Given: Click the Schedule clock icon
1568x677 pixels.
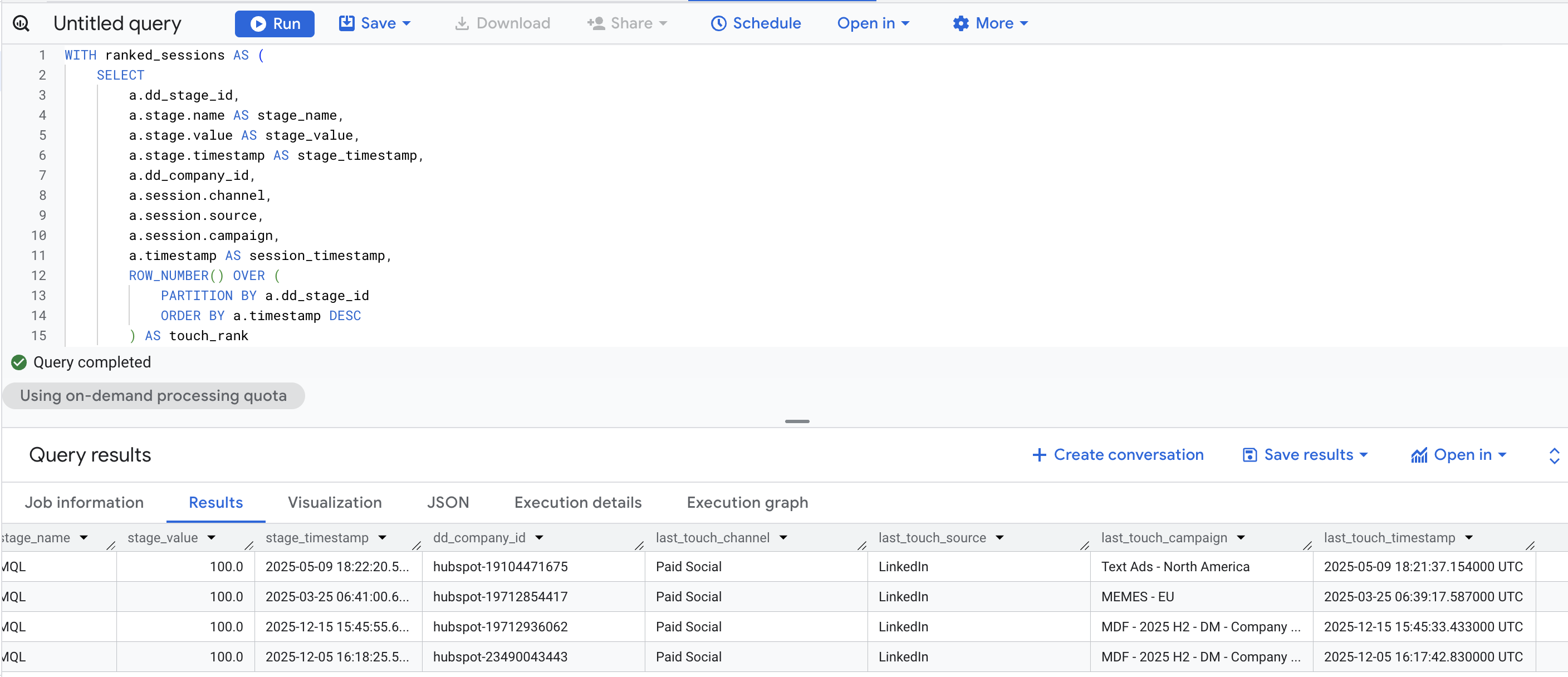Looking at the screenshot, I should point(719,23).
